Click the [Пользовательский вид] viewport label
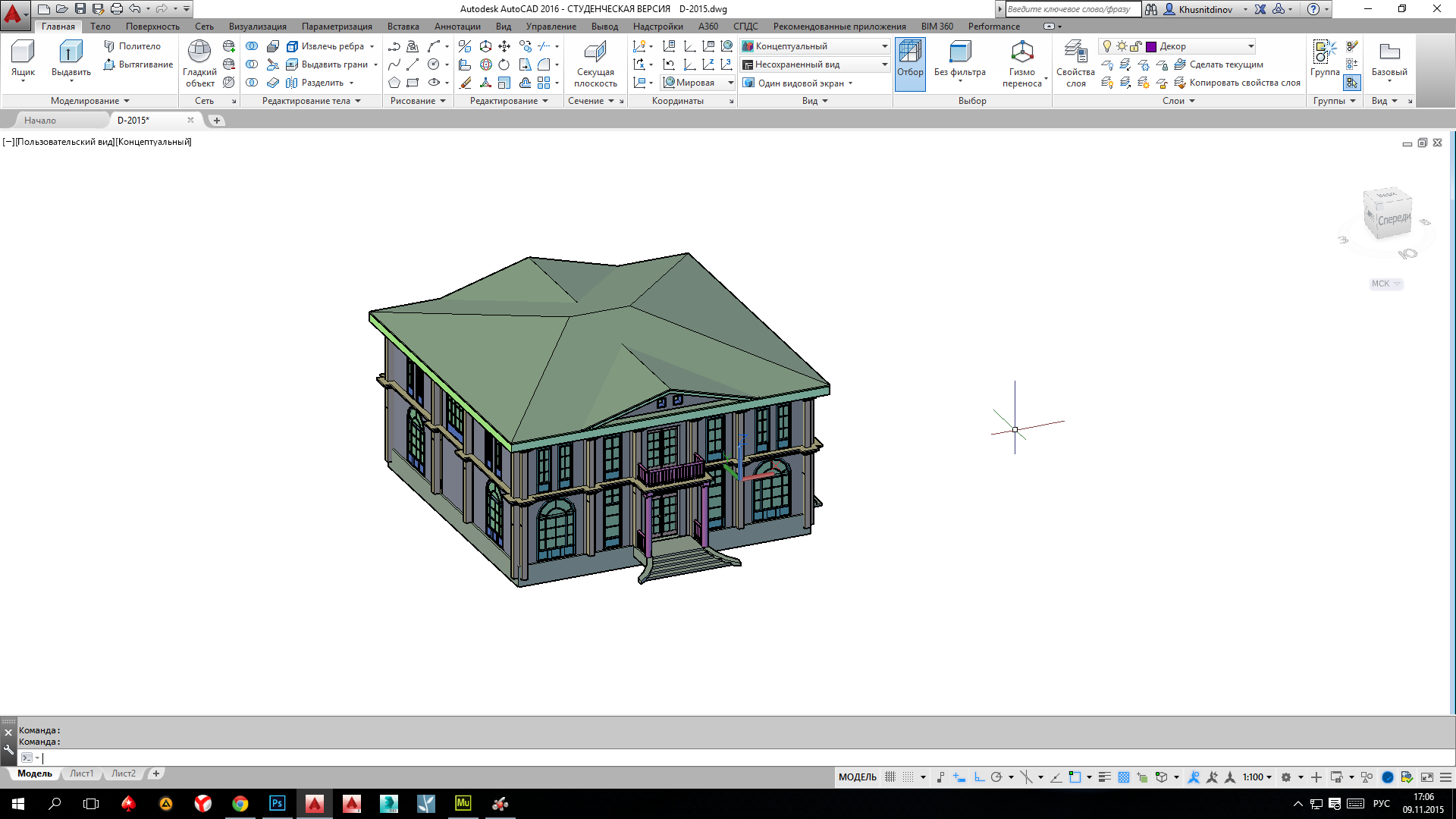This screenshot has height=819, width=1456. click(65, 142)
